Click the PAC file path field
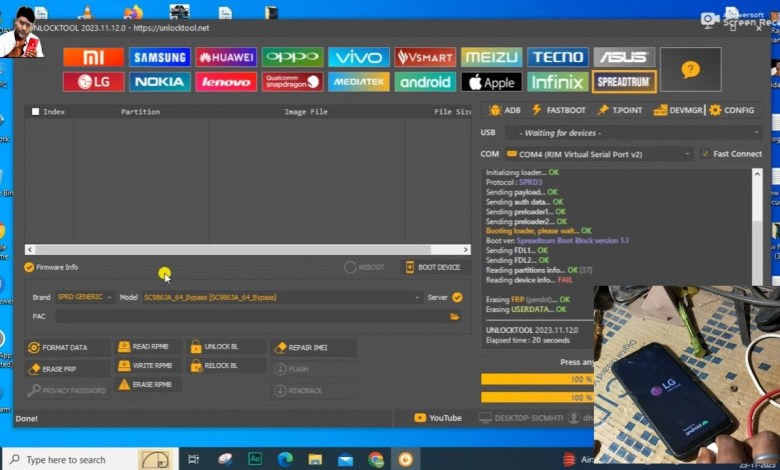780x470 pixels. [251, 316]
